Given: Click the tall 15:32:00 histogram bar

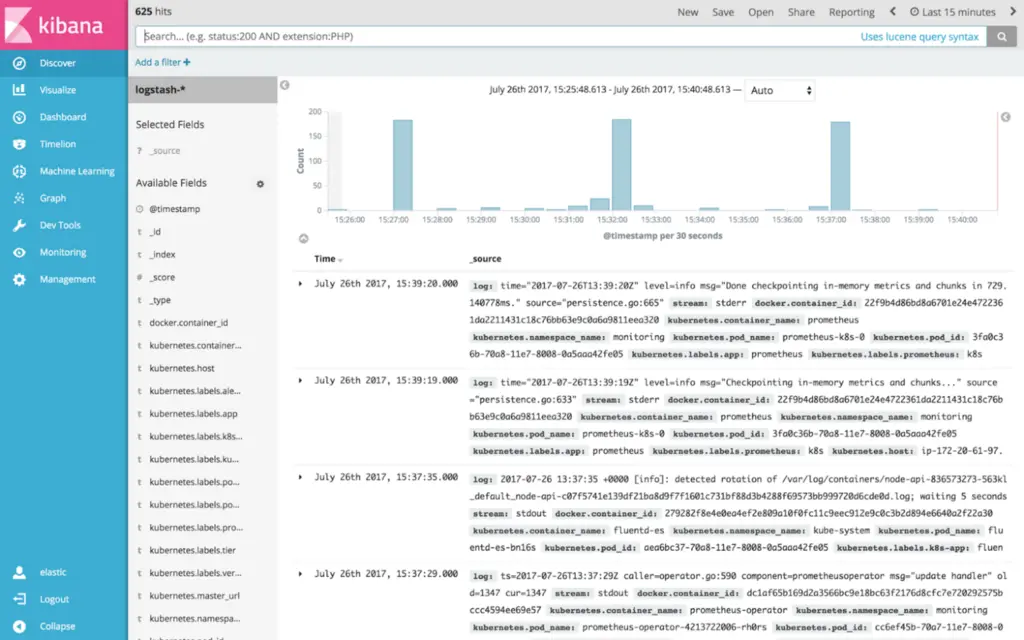Looking at the screenshot, I should click(x=621, y=165).
